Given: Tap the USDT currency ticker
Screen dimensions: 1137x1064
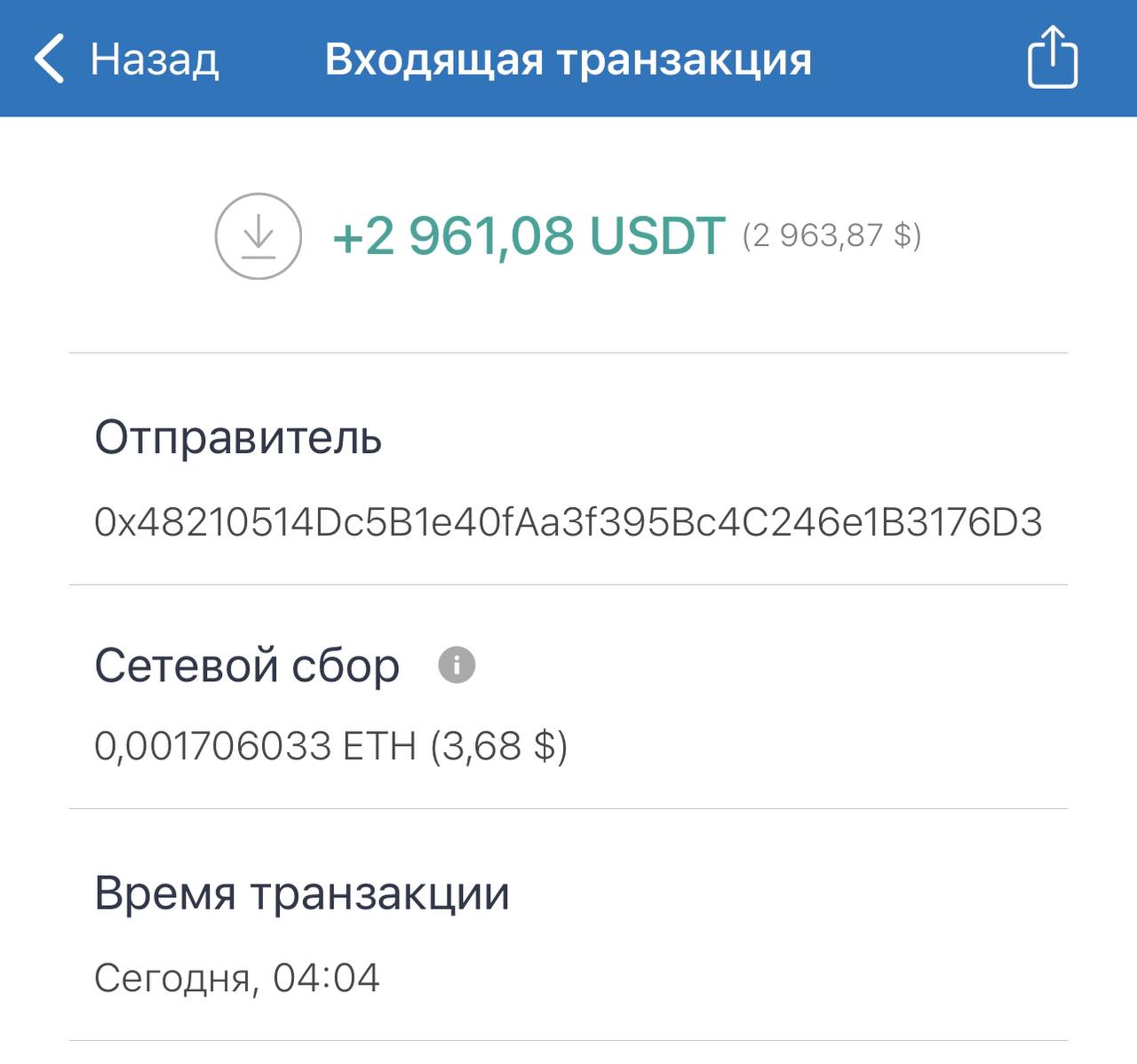Looking at the screenshot, I should [x=657, y=236].
